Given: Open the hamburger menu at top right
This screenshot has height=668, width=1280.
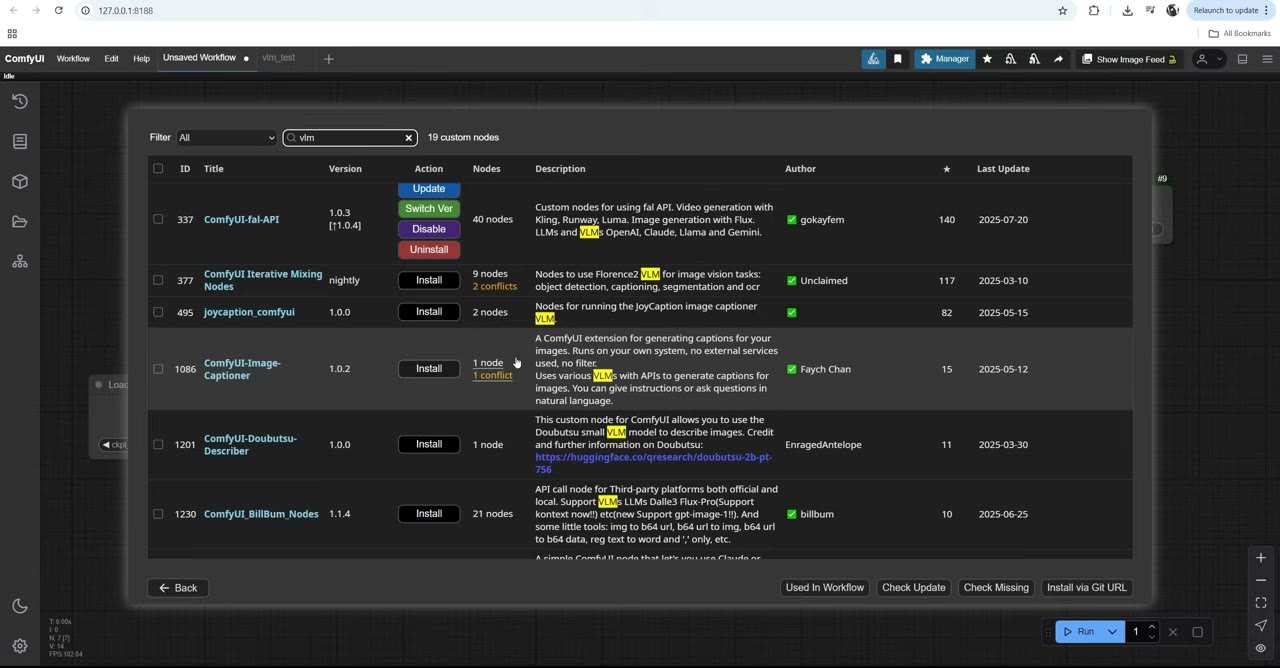Looking at the screenshot, I should tap(1267, 59).
